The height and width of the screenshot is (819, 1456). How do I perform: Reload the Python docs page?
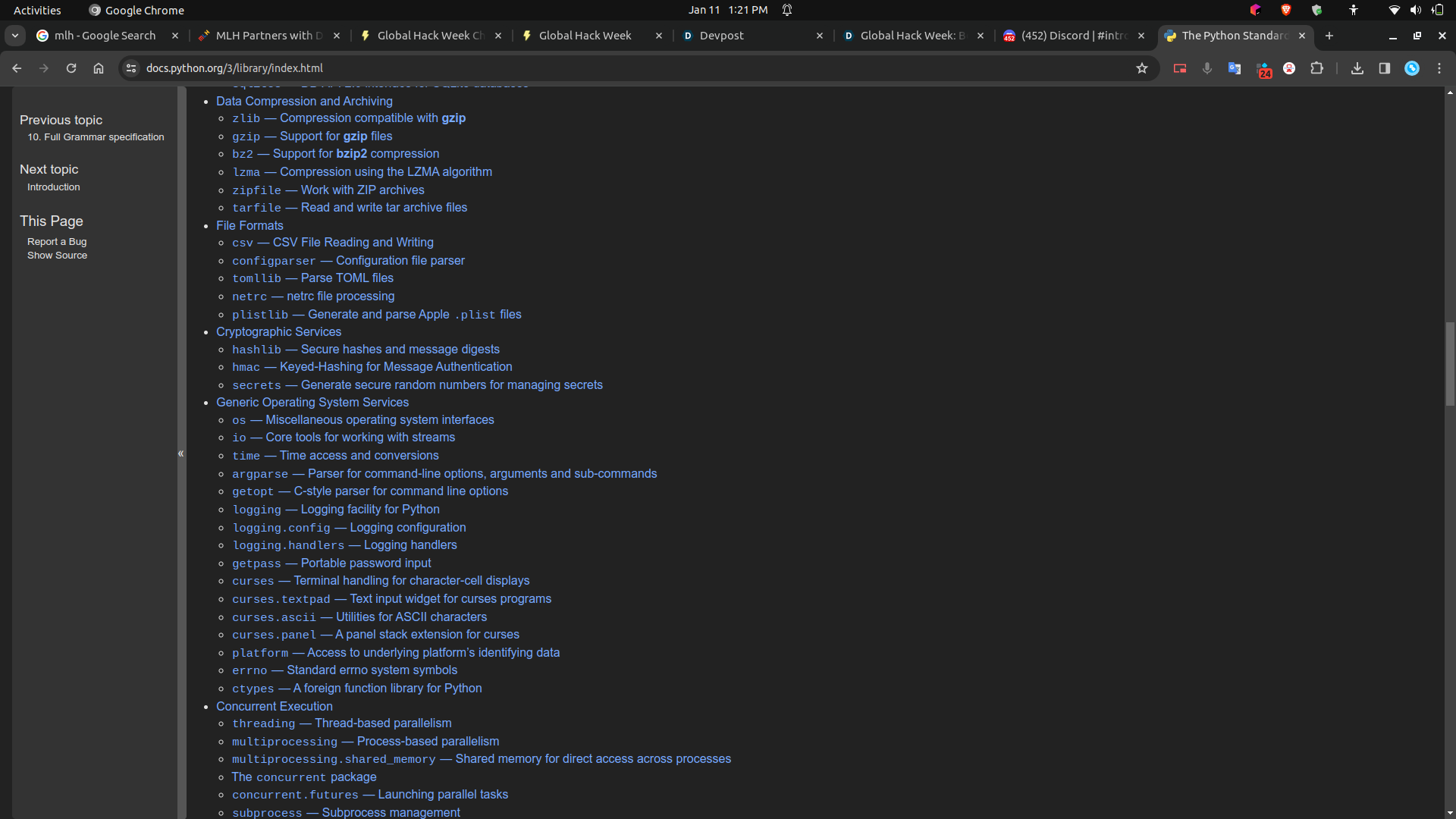(x=71, y=68)
